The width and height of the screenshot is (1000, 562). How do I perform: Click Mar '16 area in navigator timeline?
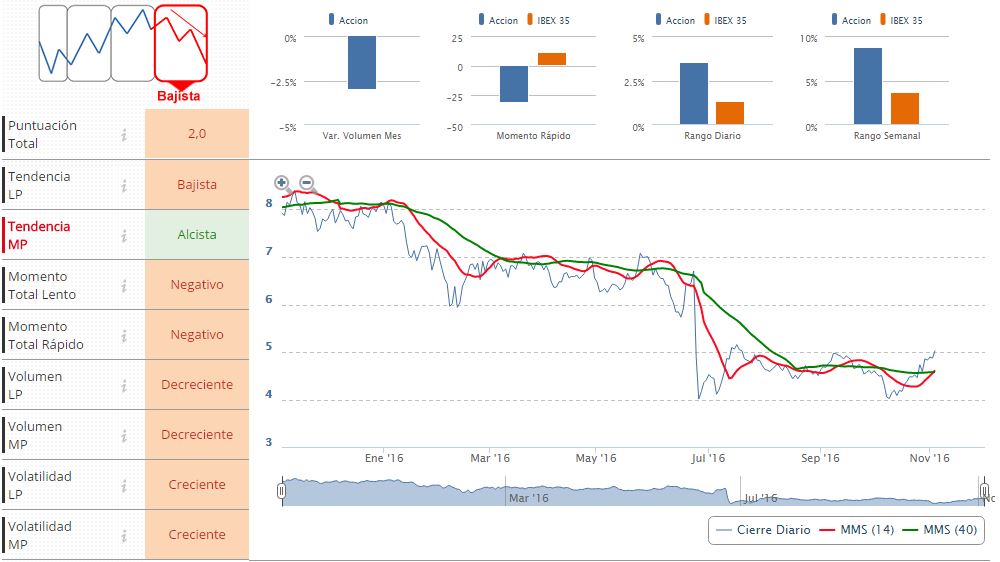coord(528,498)
